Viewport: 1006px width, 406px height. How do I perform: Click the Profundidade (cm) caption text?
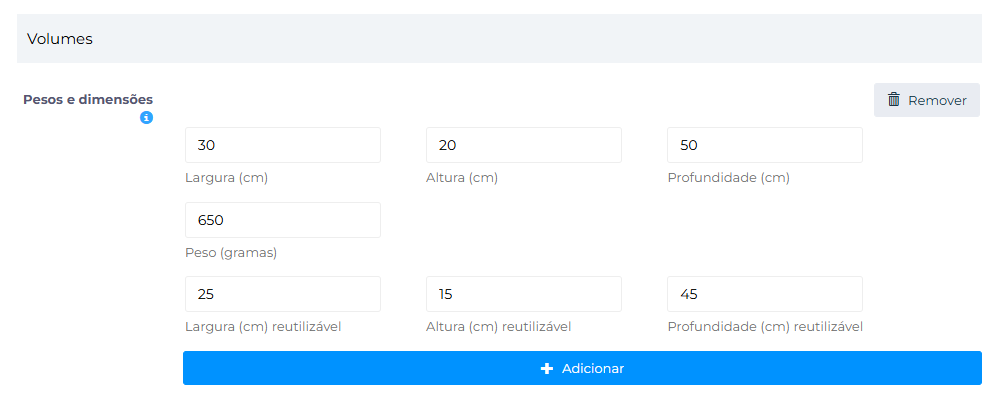[728, 178]
